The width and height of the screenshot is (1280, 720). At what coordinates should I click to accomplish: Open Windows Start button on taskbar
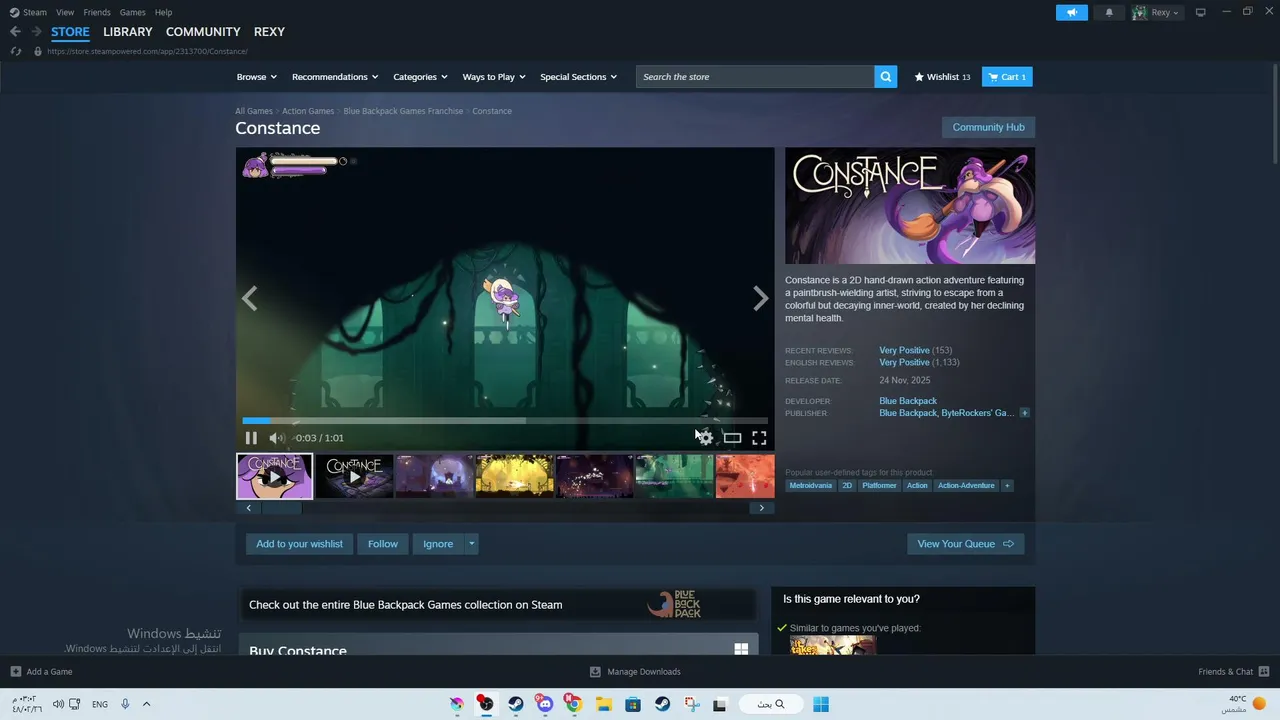[820, 704]
